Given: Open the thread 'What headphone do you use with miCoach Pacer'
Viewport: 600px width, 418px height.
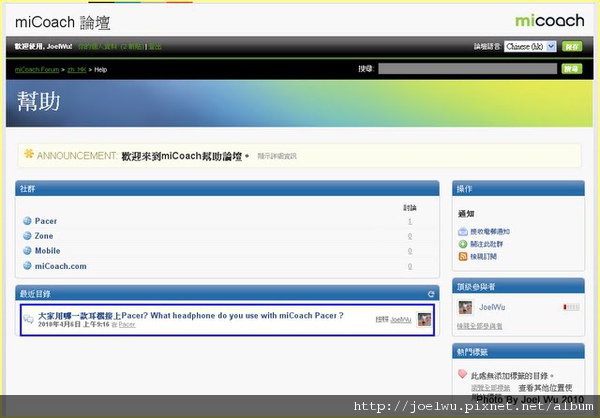Looking at the screenshot, I should (191, 315).
